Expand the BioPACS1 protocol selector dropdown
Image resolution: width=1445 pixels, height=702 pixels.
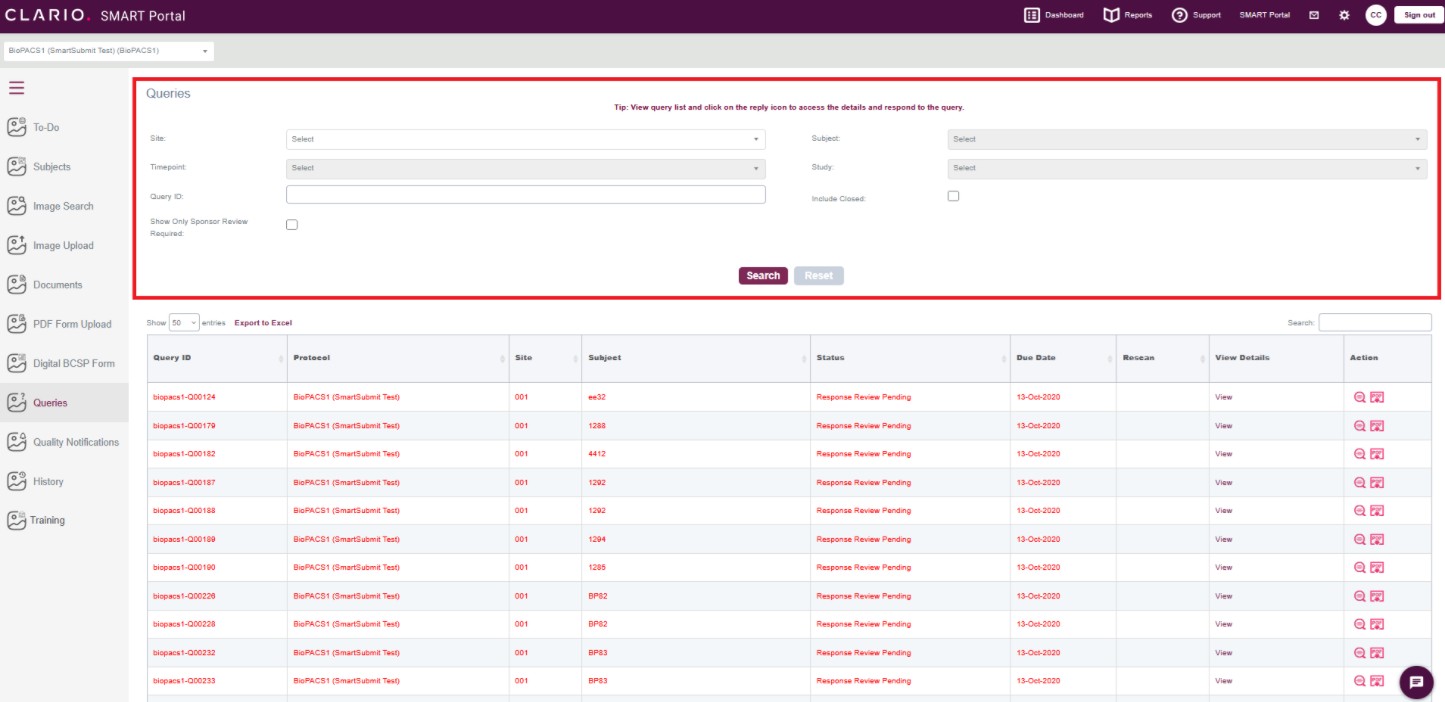(x=108, y=51)
